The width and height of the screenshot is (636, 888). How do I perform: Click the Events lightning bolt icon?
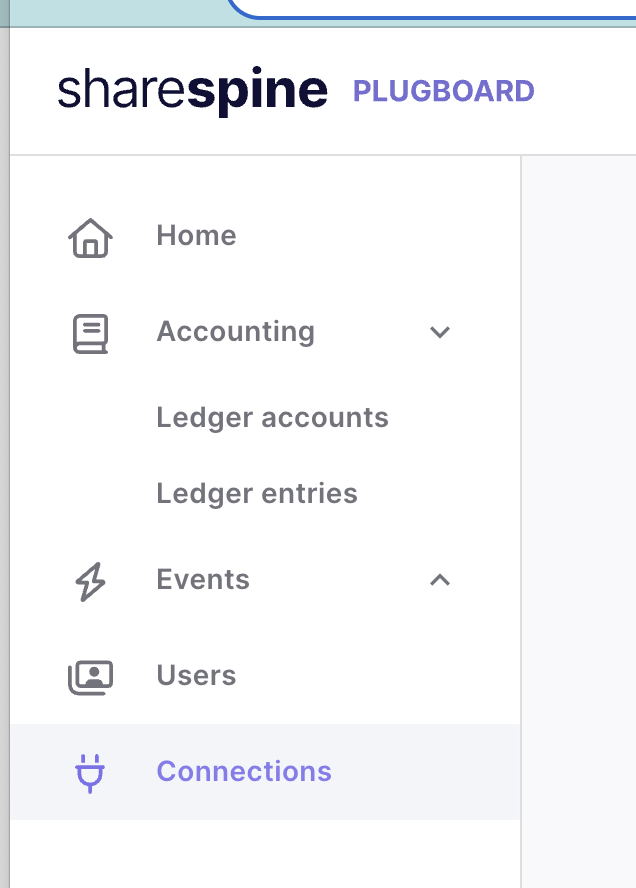click(x=90, y=582)
